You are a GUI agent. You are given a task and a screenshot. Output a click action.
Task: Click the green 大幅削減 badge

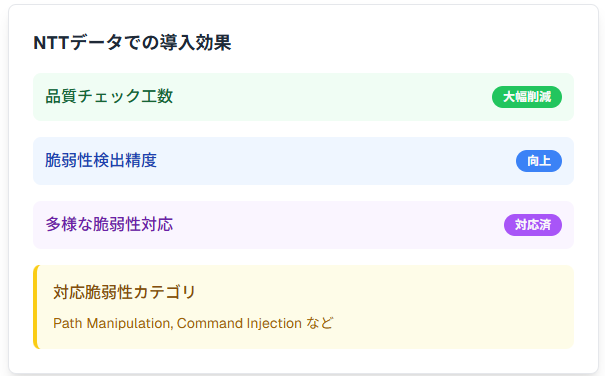527,97
